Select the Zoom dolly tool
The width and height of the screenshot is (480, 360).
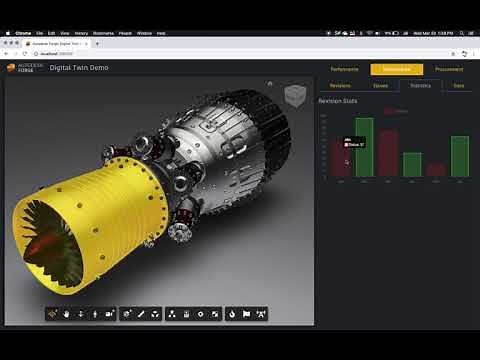click(x=81, y=314)
